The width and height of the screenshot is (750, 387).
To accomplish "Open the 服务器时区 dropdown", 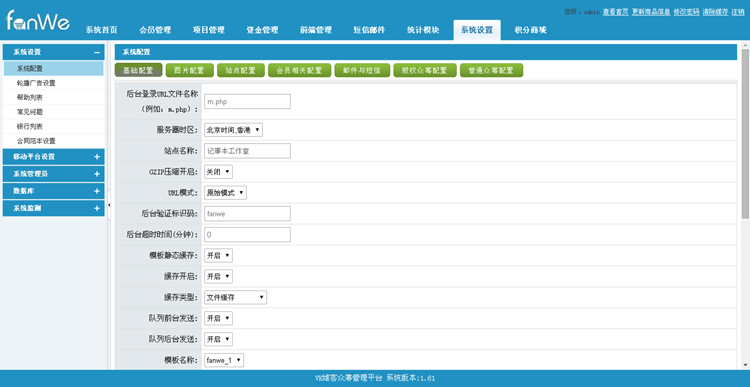I will tap(233, 130).
